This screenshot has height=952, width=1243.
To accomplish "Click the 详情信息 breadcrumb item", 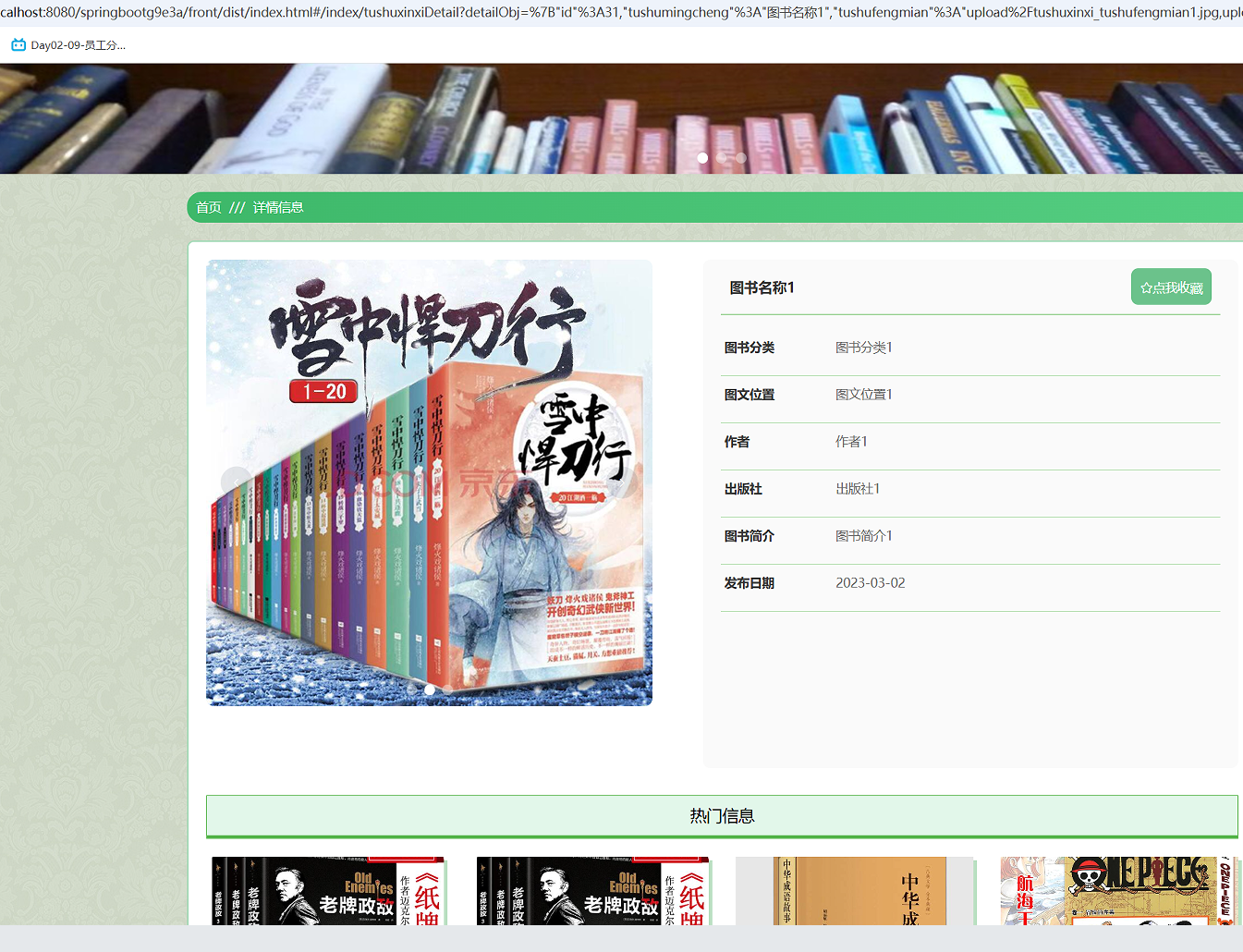I will click(x=278, y=207).
